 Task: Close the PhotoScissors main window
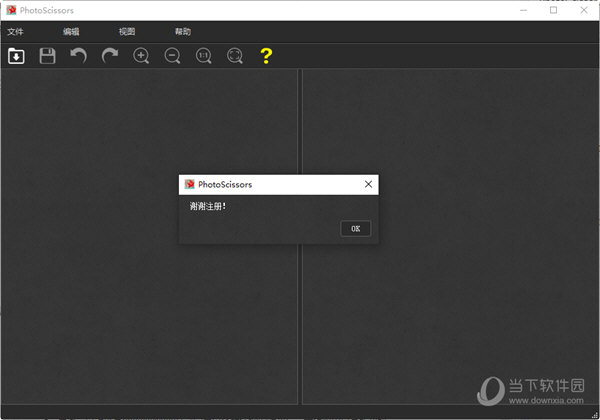[584, 10]
